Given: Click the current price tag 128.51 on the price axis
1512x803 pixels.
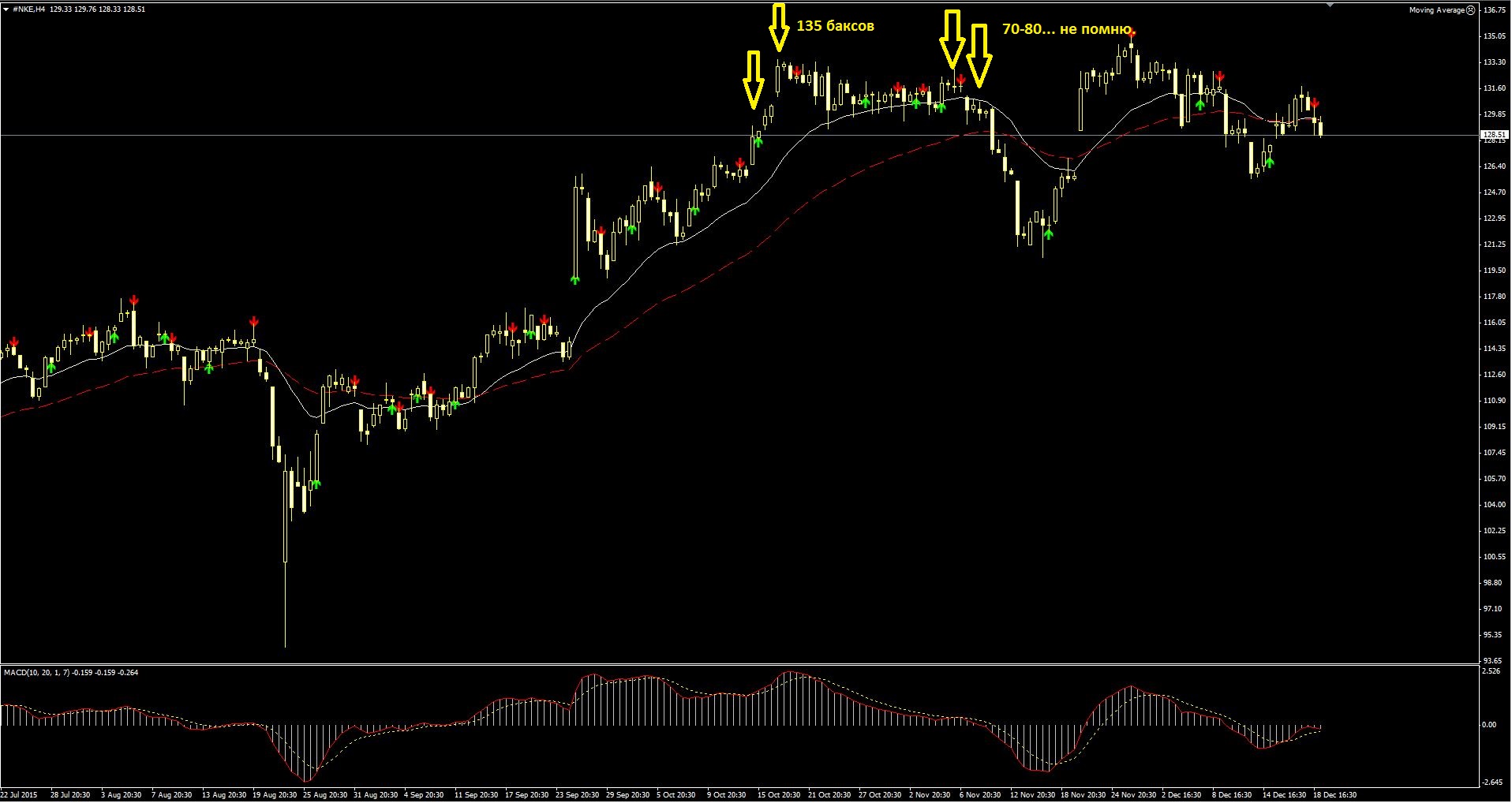Looking at the screenshot, I should pyautogui.click(x=1495, y=135).
